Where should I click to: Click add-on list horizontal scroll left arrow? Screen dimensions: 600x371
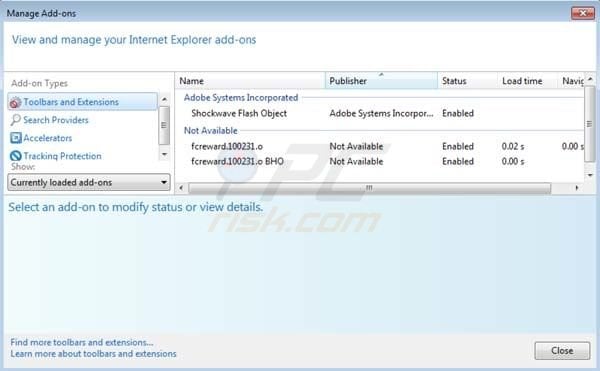[x=181, y=188]
